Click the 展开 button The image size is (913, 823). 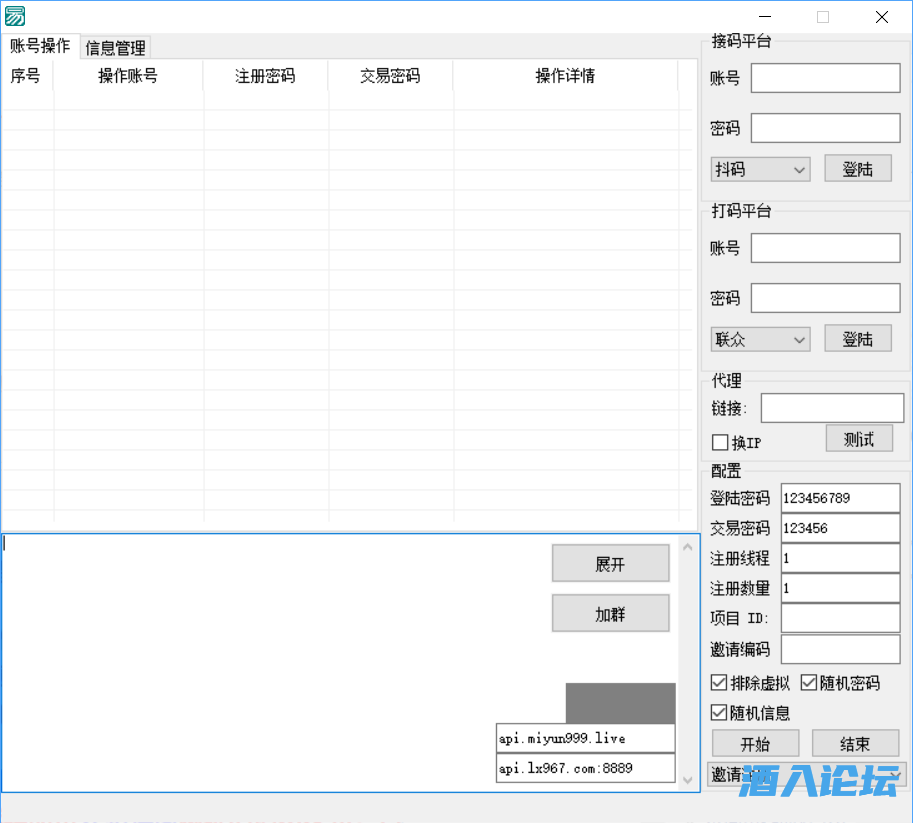pos(610,564)
